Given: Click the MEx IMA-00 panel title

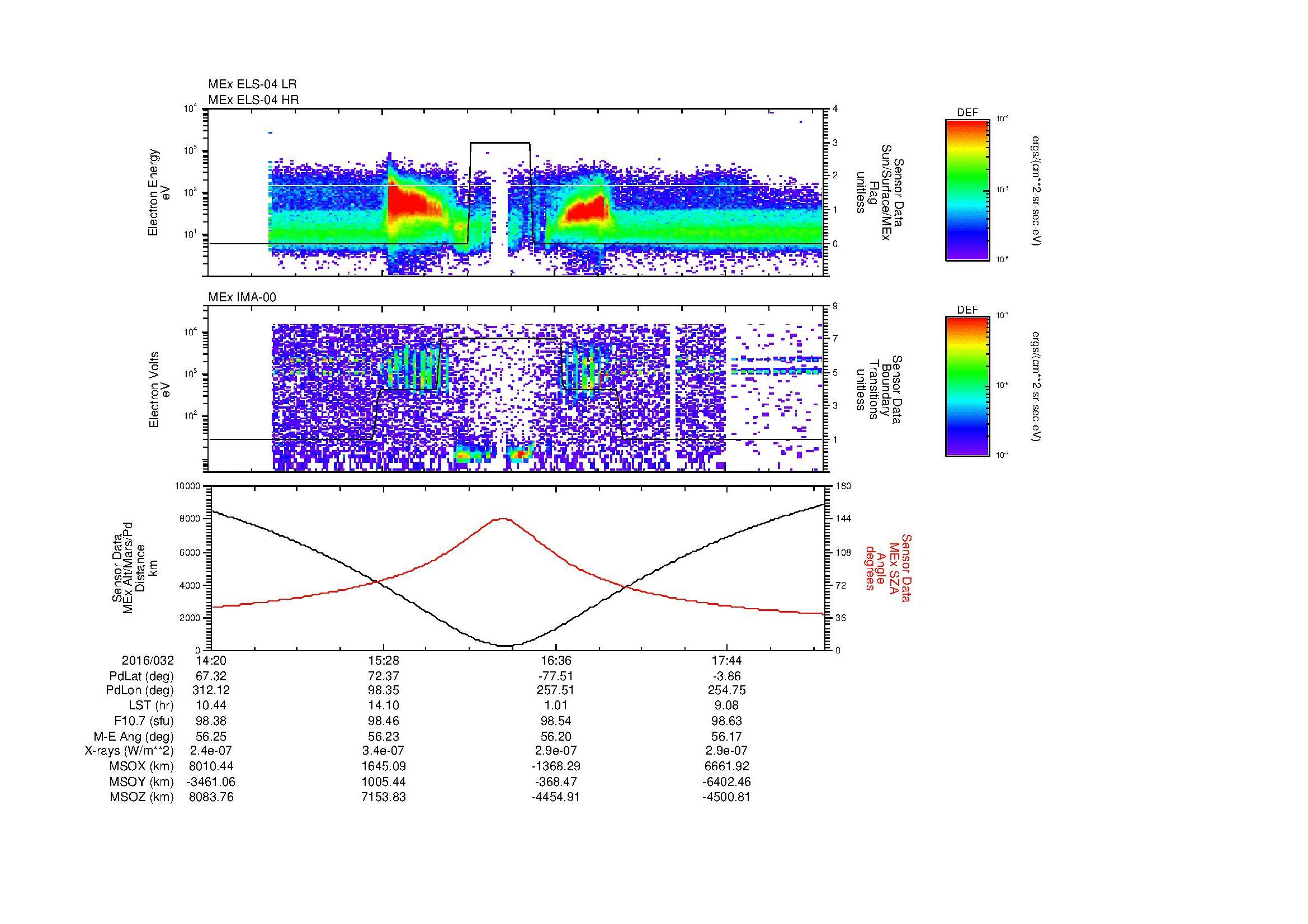Looking at the screenshot, I should pos(242,297).
